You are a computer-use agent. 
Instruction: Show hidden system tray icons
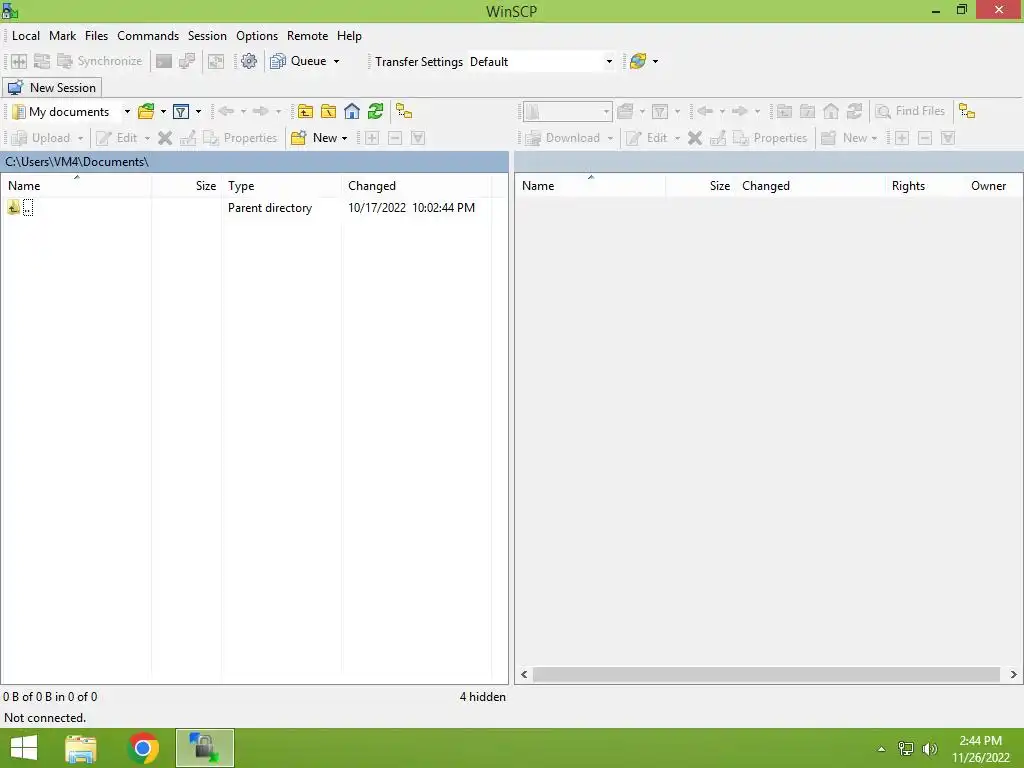882,749
